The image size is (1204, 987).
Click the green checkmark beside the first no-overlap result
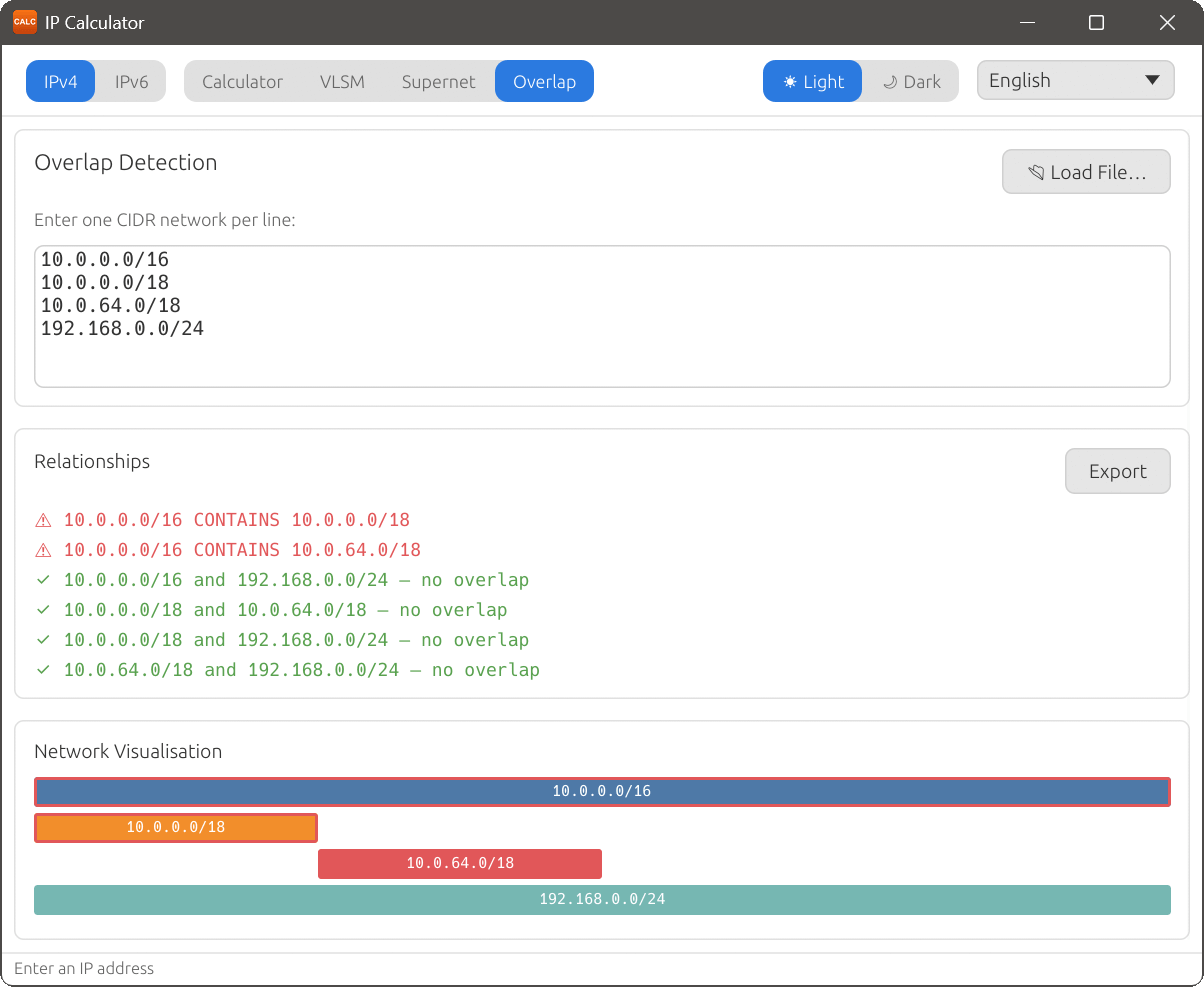pyautogui.click(x=42, y=579)
